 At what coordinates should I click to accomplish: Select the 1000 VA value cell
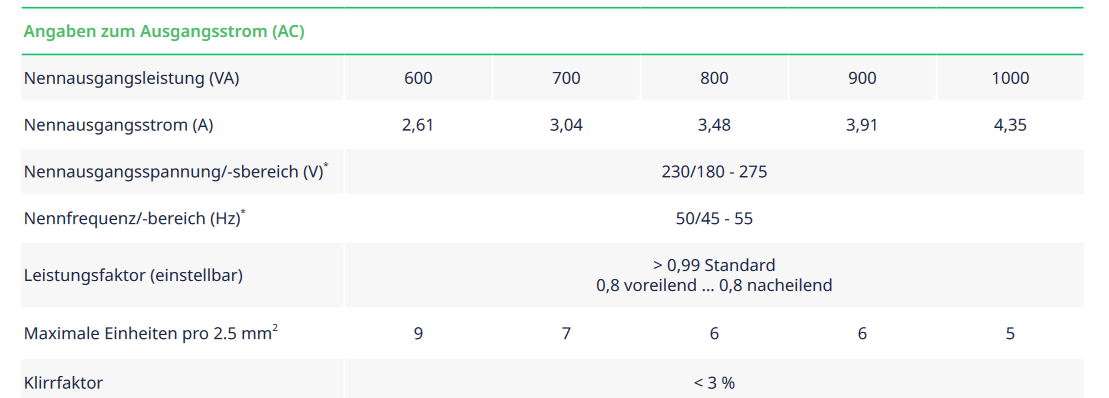(1010, 78)
